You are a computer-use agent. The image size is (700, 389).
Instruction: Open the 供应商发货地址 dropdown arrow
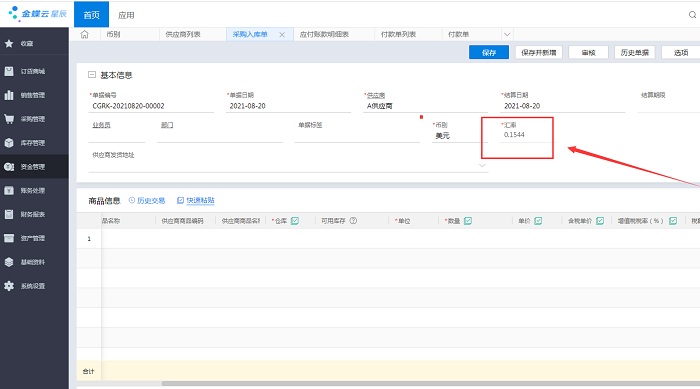(x=482, y=166)
